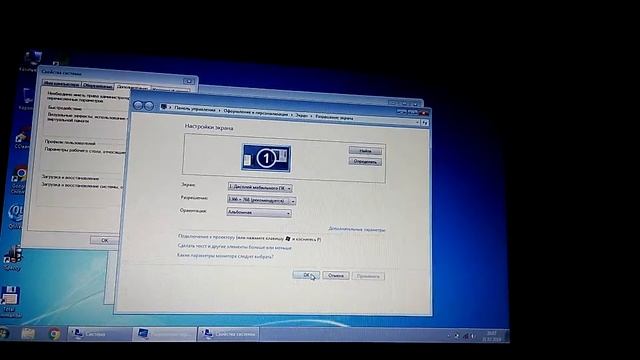The width and height of the screenshot is (640, 360).
Task: Open the Google Chrome desktop shortcut
Action: coord(19,180)
